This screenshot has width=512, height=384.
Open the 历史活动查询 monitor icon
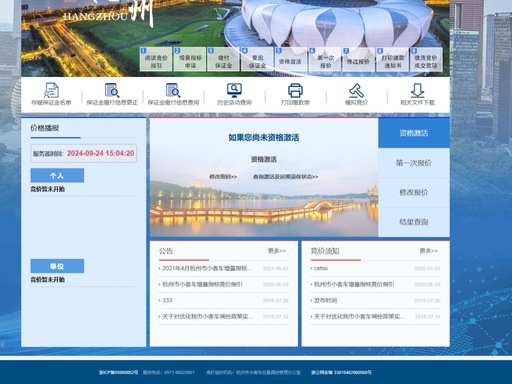click(x=234, y=90)
